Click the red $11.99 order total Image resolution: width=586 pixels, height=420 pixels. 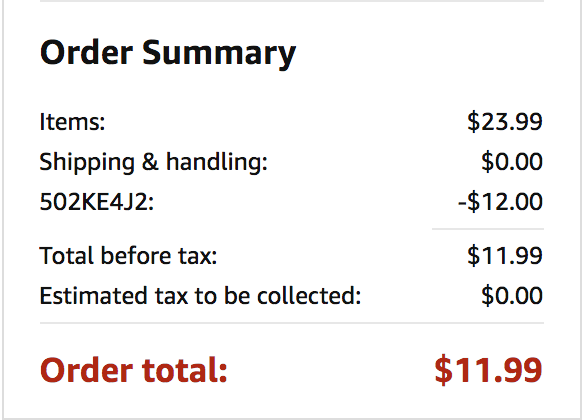tap(488, 370)
